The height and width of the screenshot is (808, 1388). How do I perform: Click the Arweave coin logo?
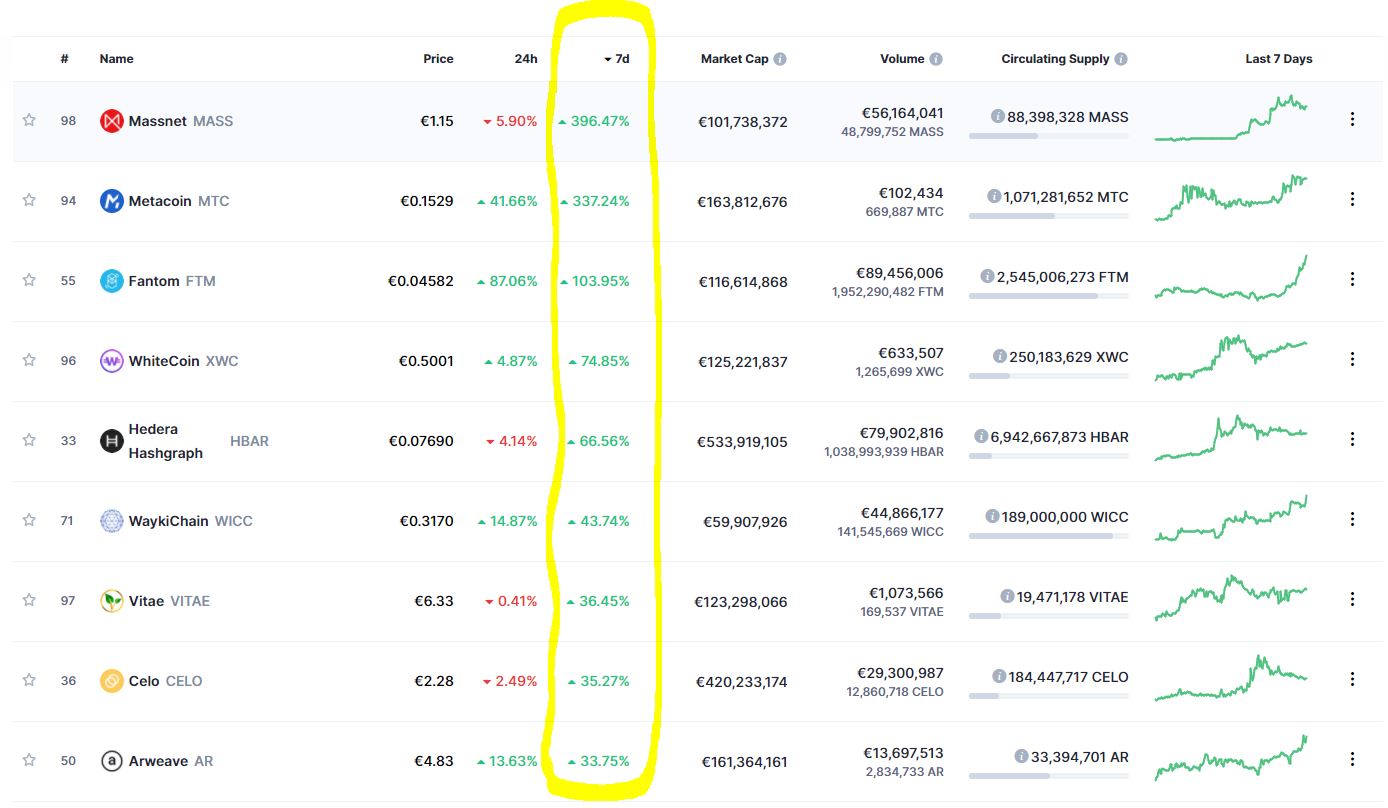tap(112, 761)
